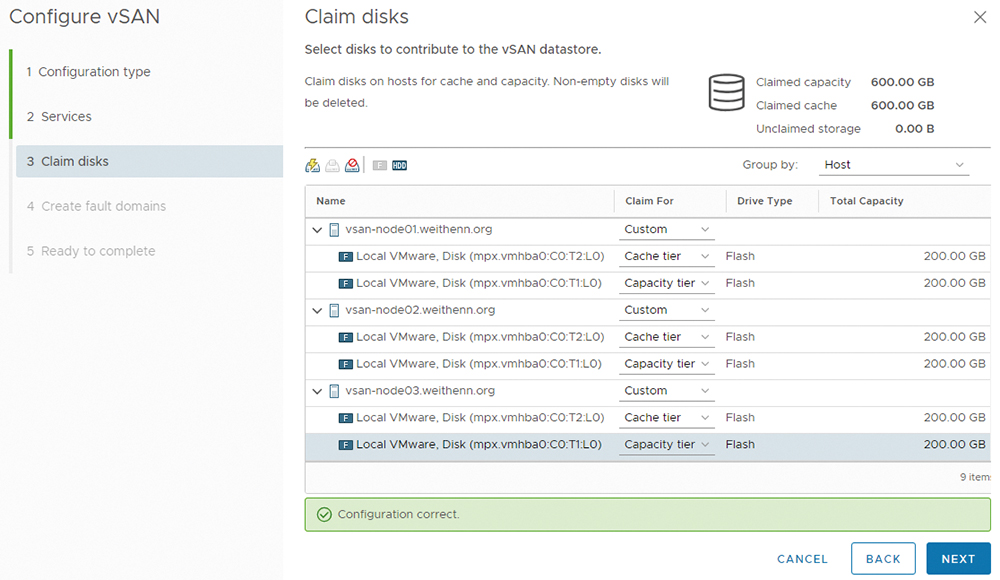Sort by the Total Capacity column header
Viewport: 1000px width, 580px height.
click(x=867, y=201)
